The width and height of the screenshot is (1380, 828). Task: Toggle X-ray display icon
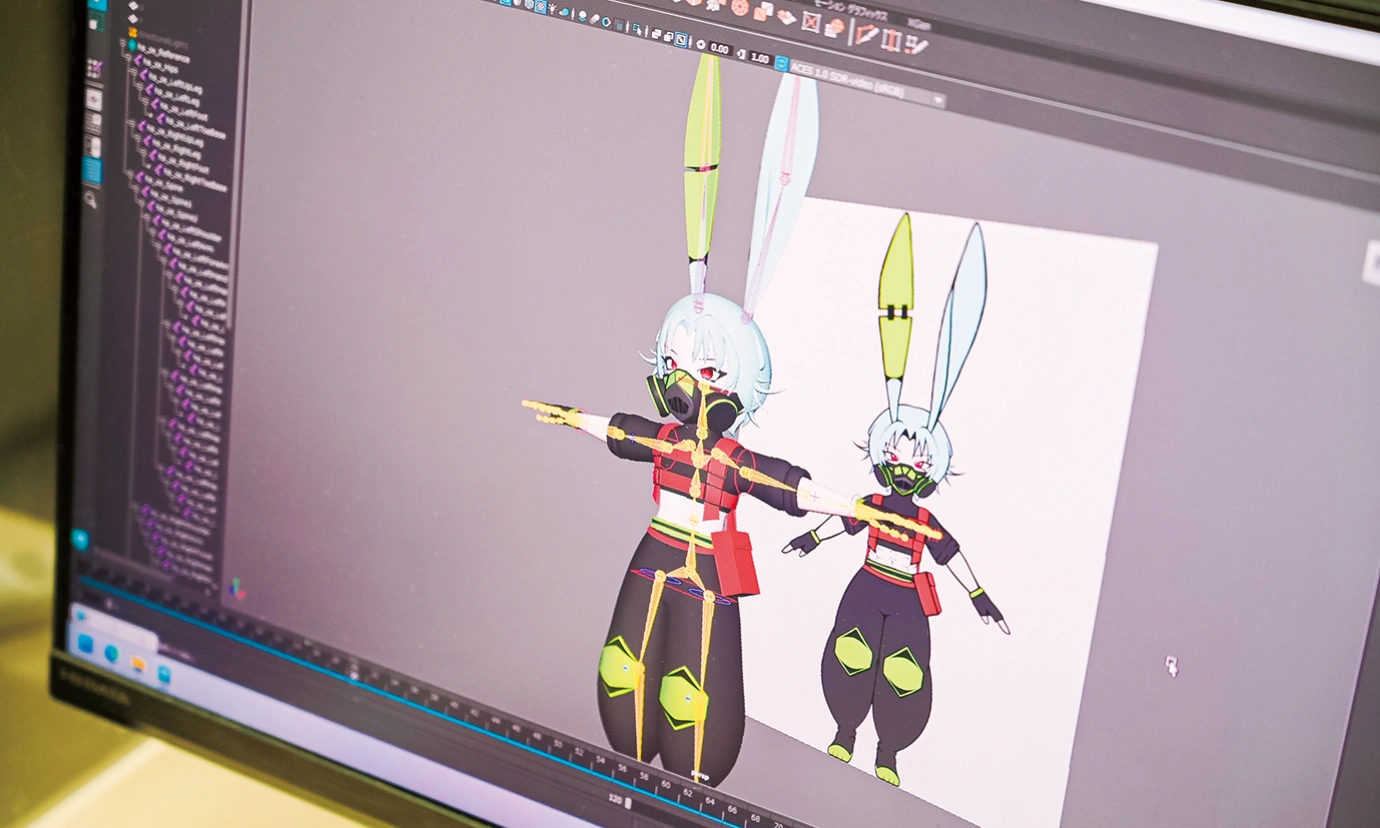tap(656, 34)
